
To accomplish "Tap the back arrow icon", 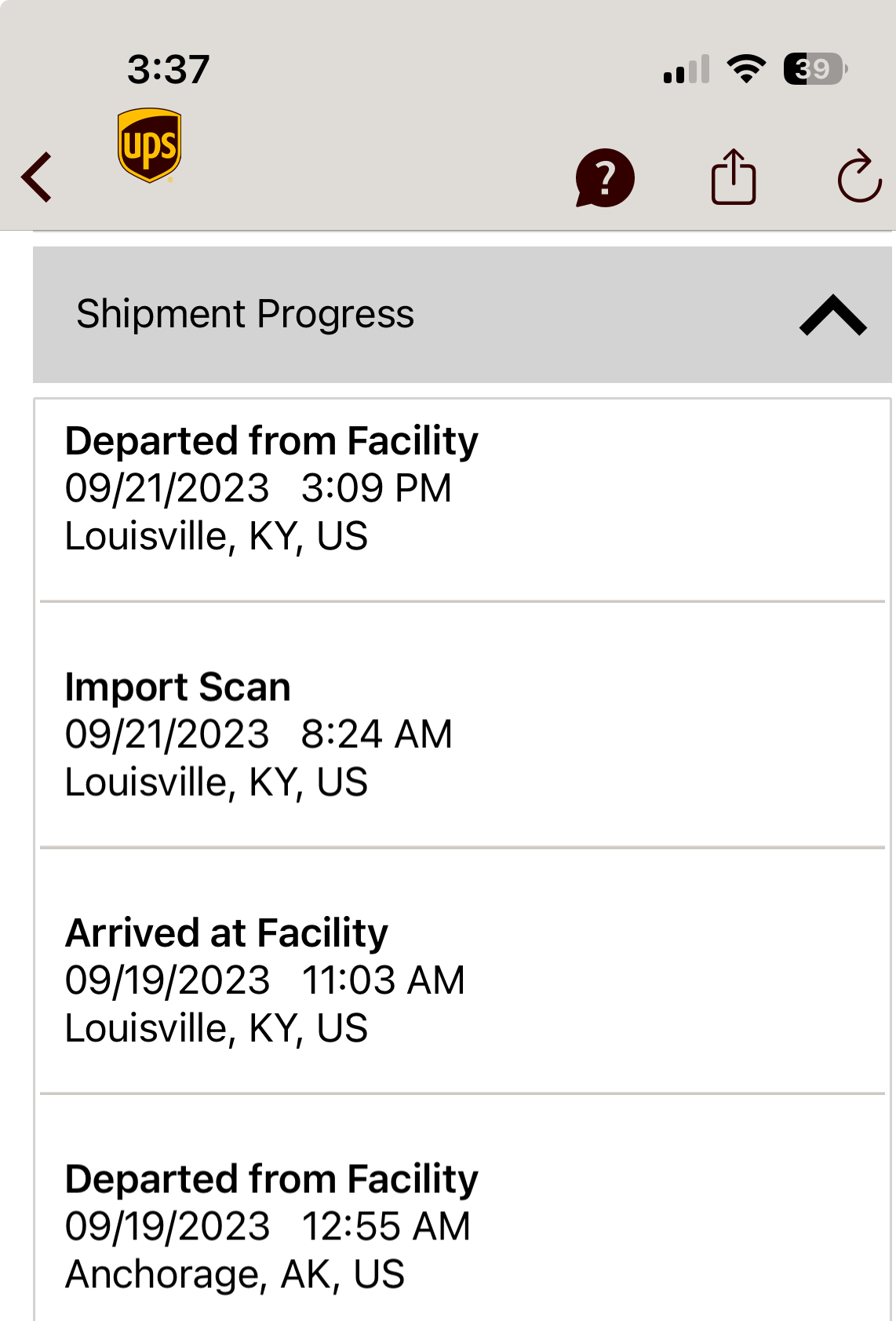I will coord(38,177).
